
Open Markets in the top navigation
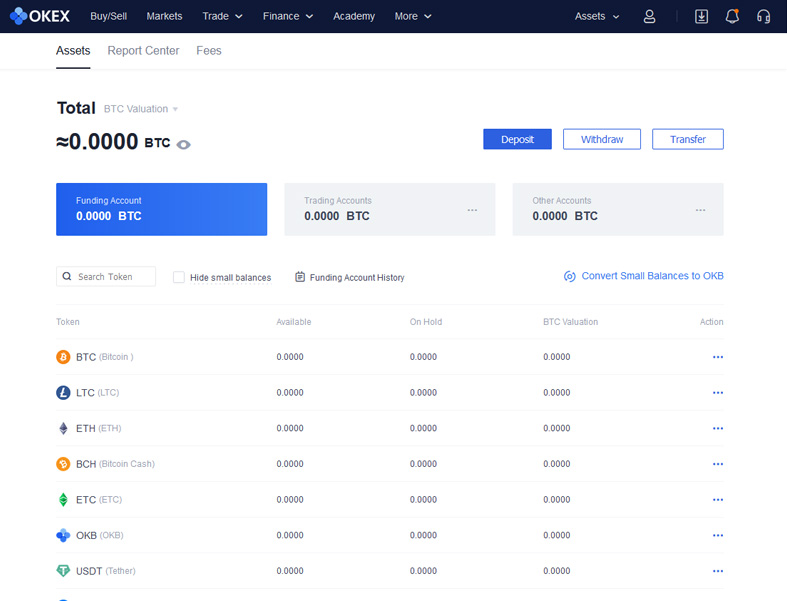coord(164,16)
